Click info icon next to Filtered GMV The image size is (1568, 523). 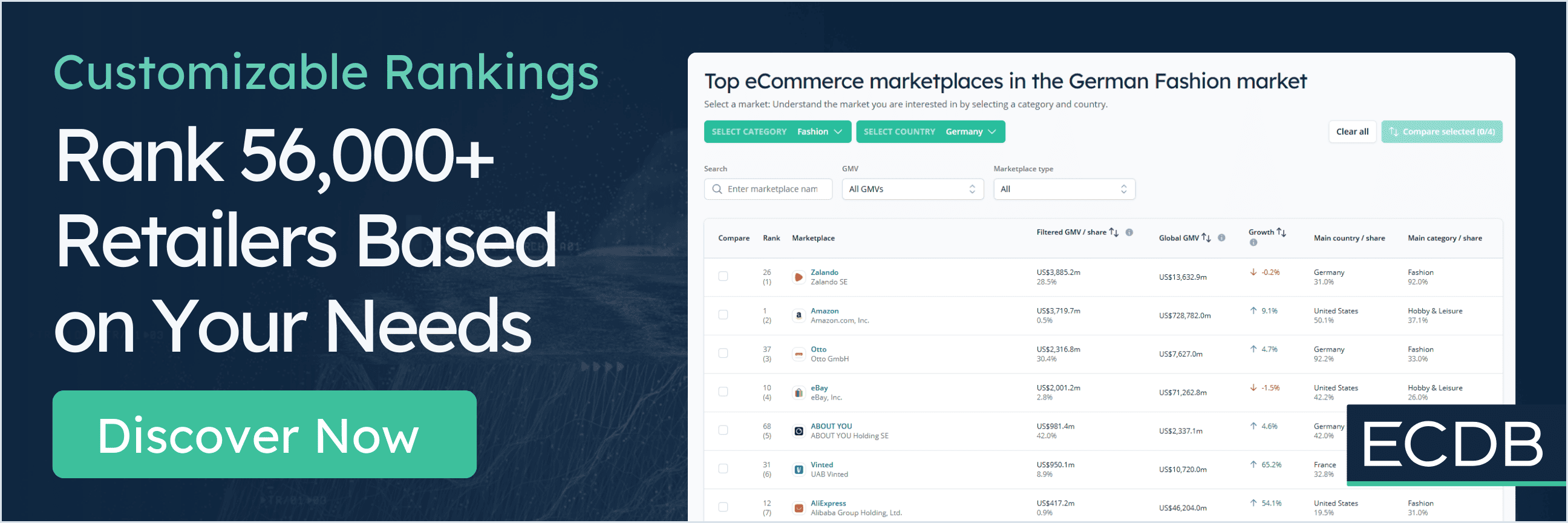tap(1129, 232)
